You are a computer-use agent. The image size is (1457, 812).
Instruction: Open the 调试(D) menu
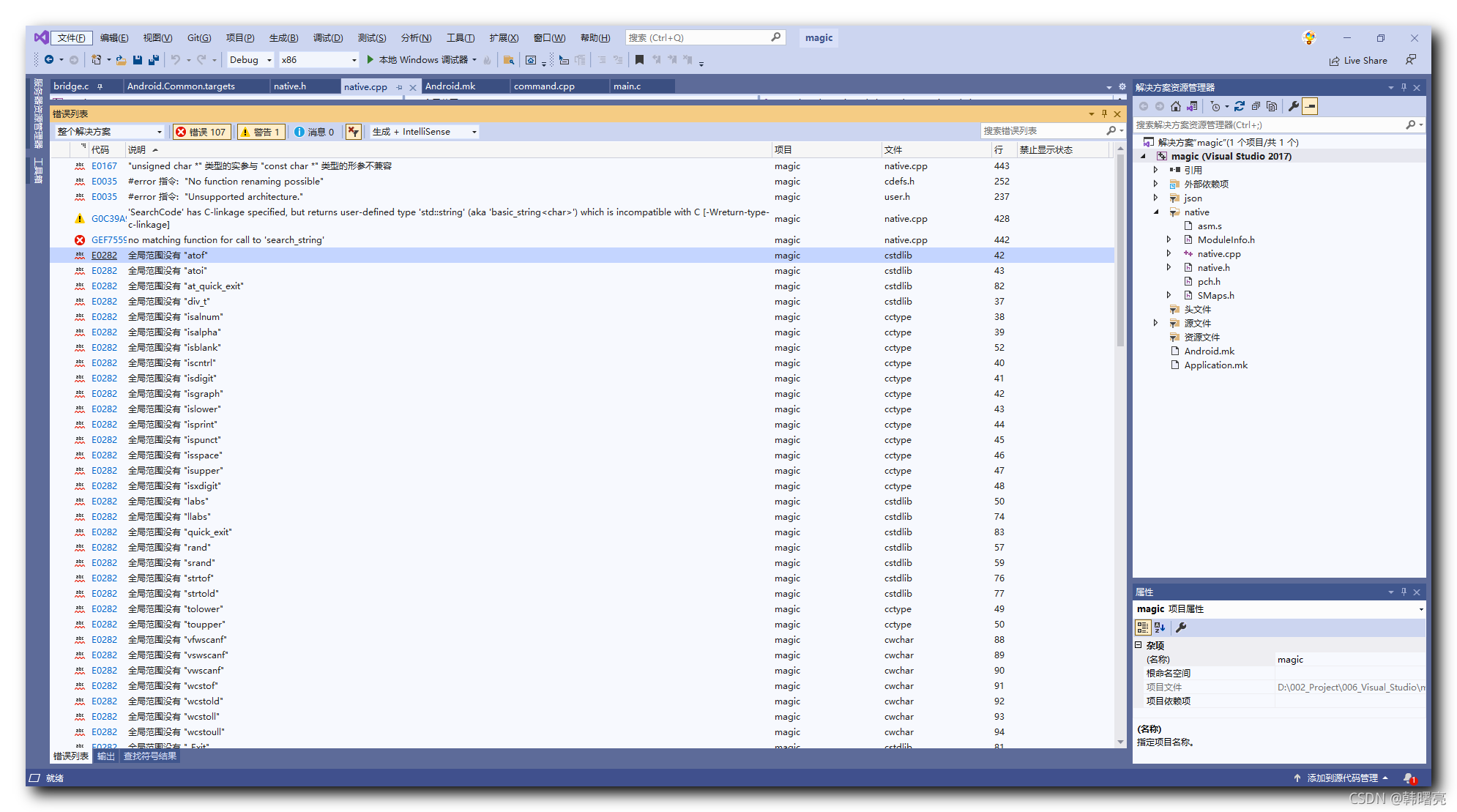pos(327,38)
